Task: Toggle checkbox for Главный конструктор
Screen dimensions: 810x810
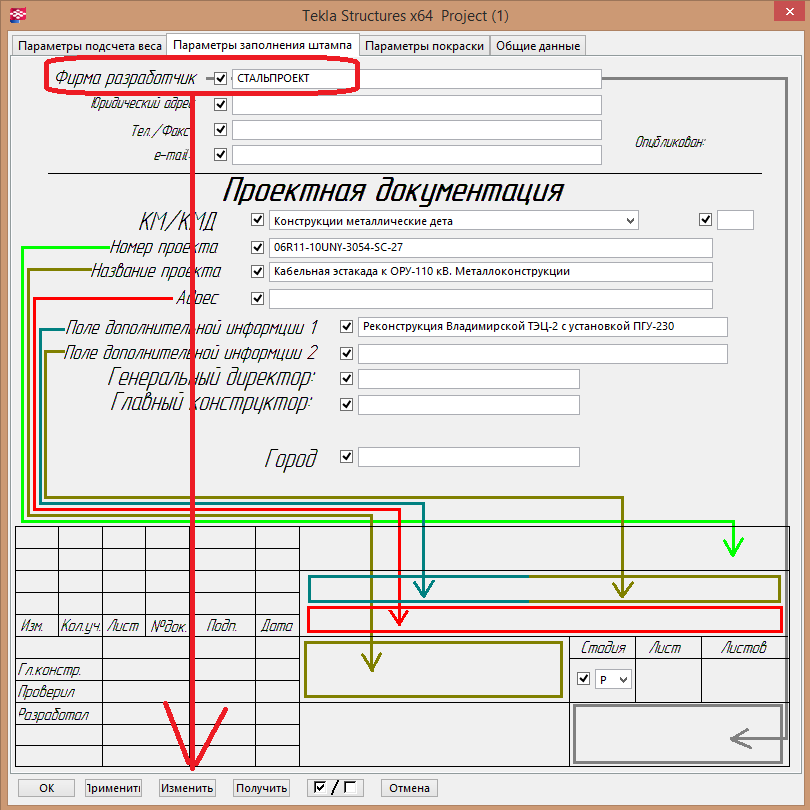Action: [347, 404]
